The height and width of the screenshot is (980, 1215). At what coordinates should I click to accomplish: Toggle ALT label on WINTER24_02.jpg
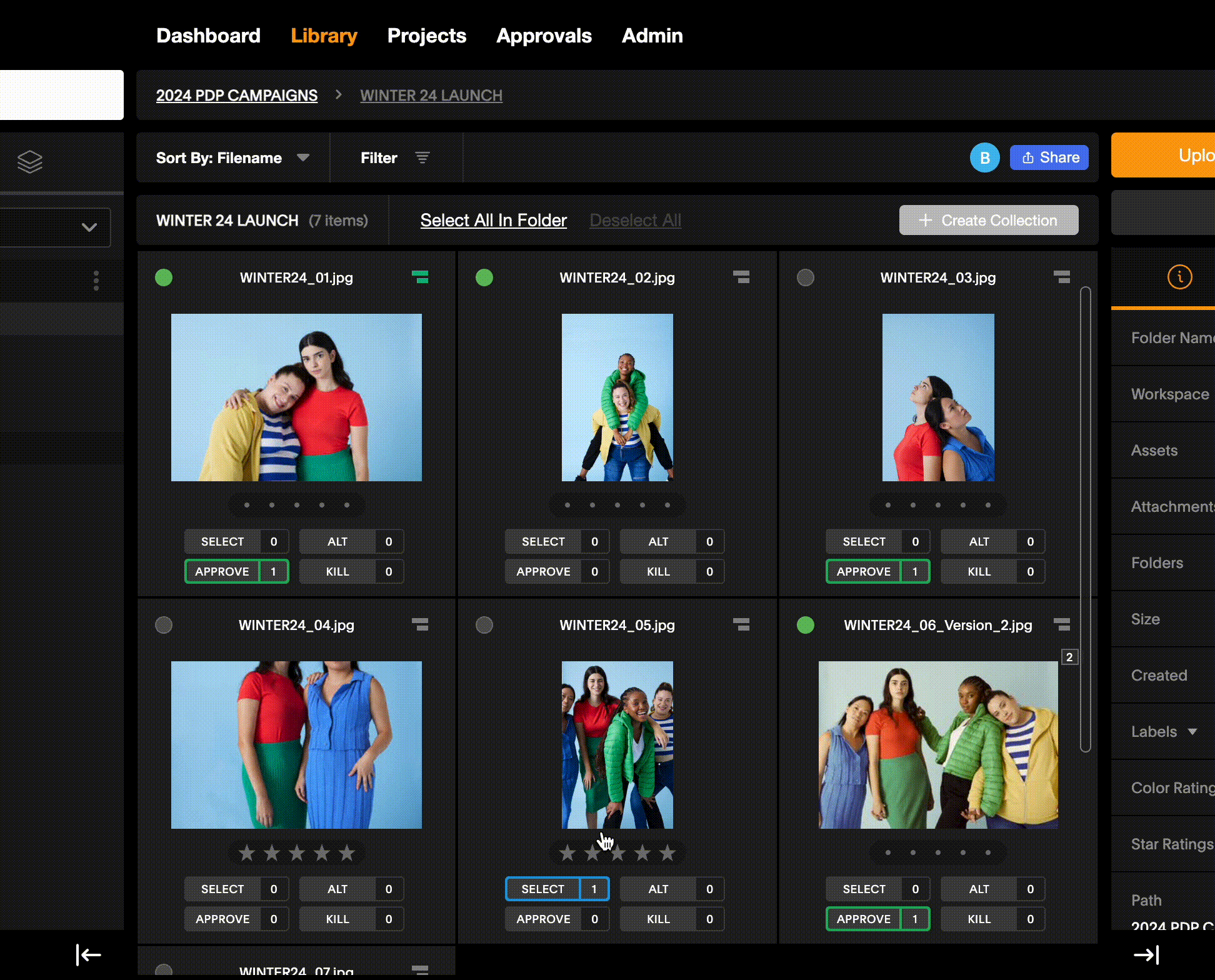[672, 541]
